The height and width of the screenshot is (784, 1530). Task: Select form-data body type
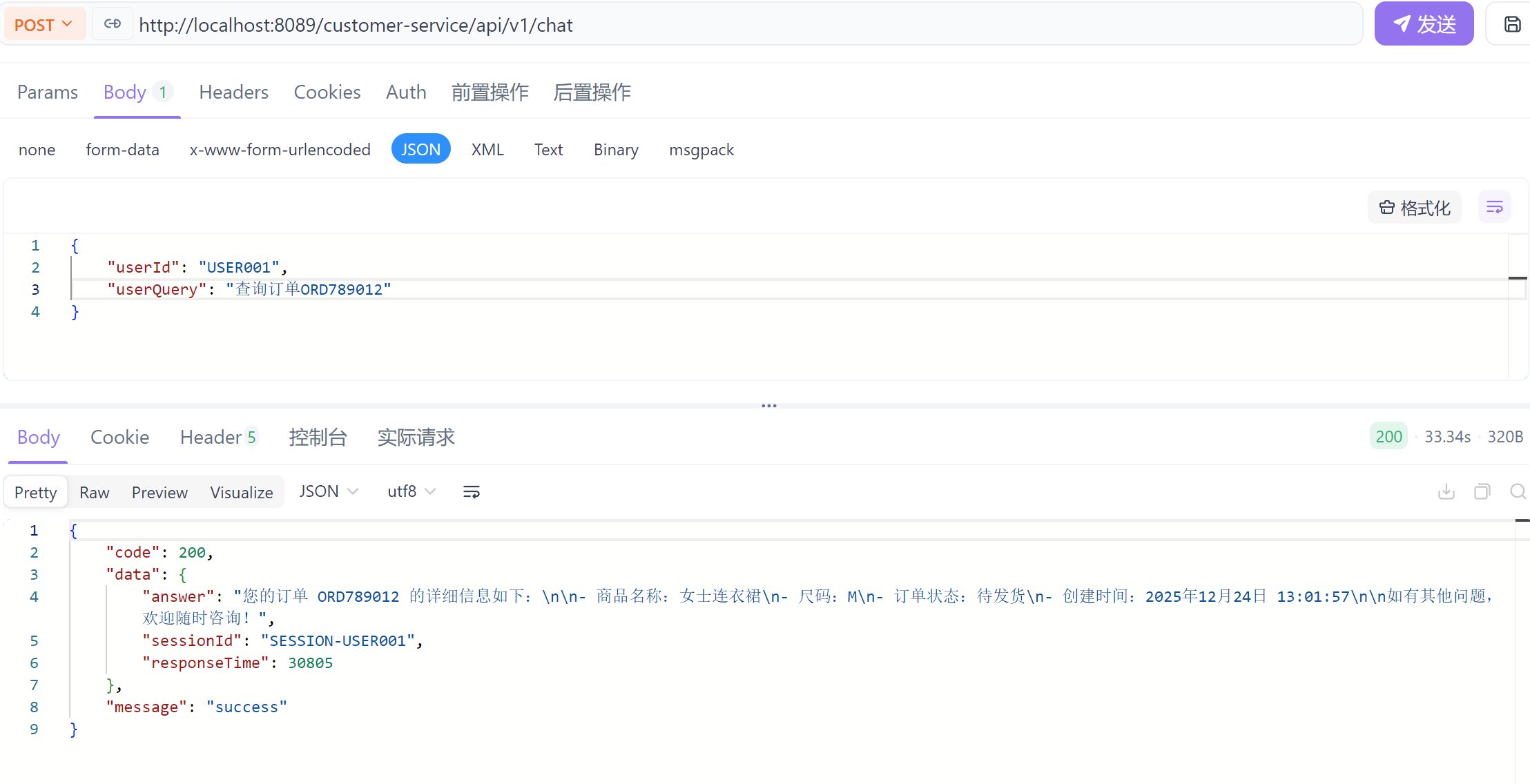tap(122, 150)
